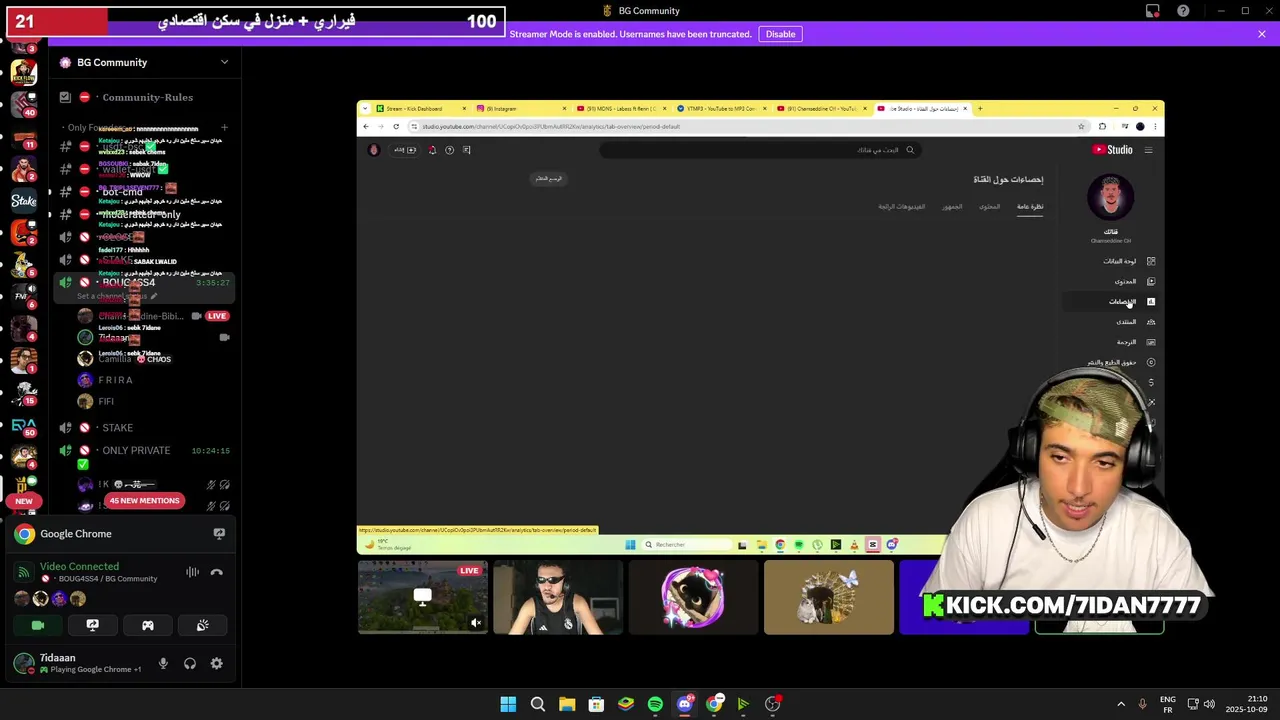
Task: Select the Content analytics tab
Action: tap(989, 206)
